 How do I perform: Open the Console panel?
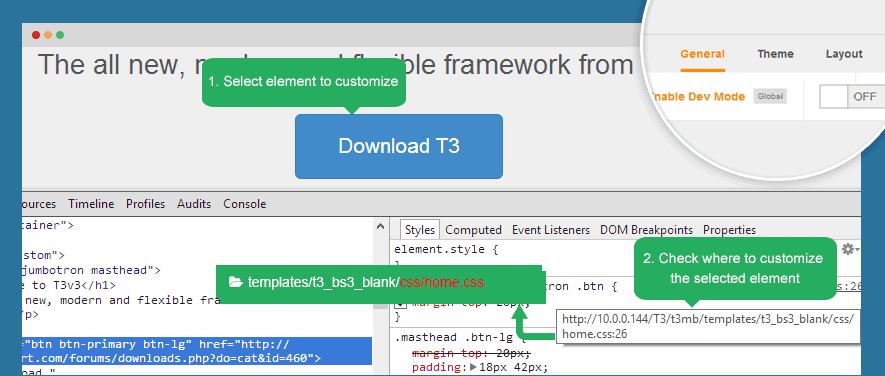point(244,204)
